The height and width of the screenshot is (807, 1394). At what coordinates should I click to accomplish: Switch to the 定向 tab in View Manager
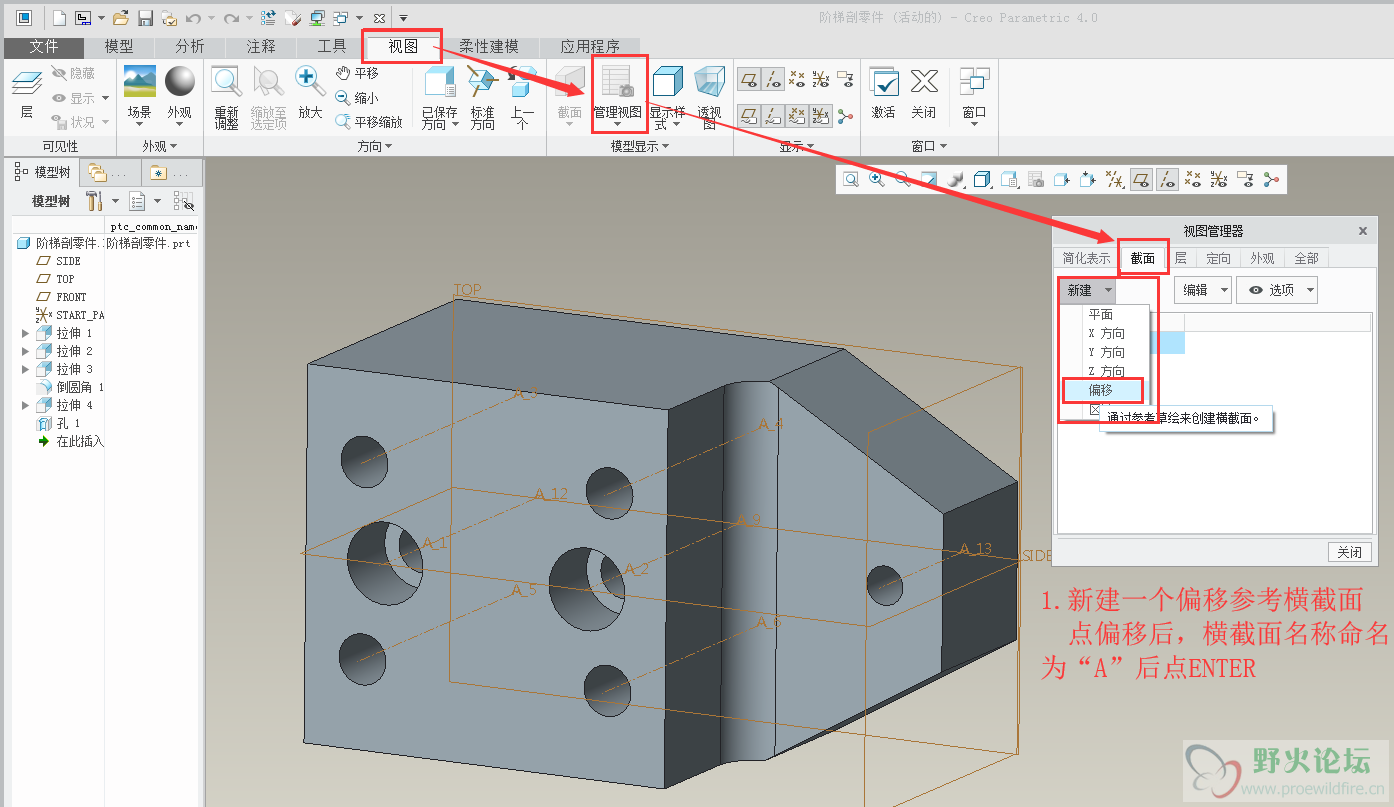(x=1218, y=258)
